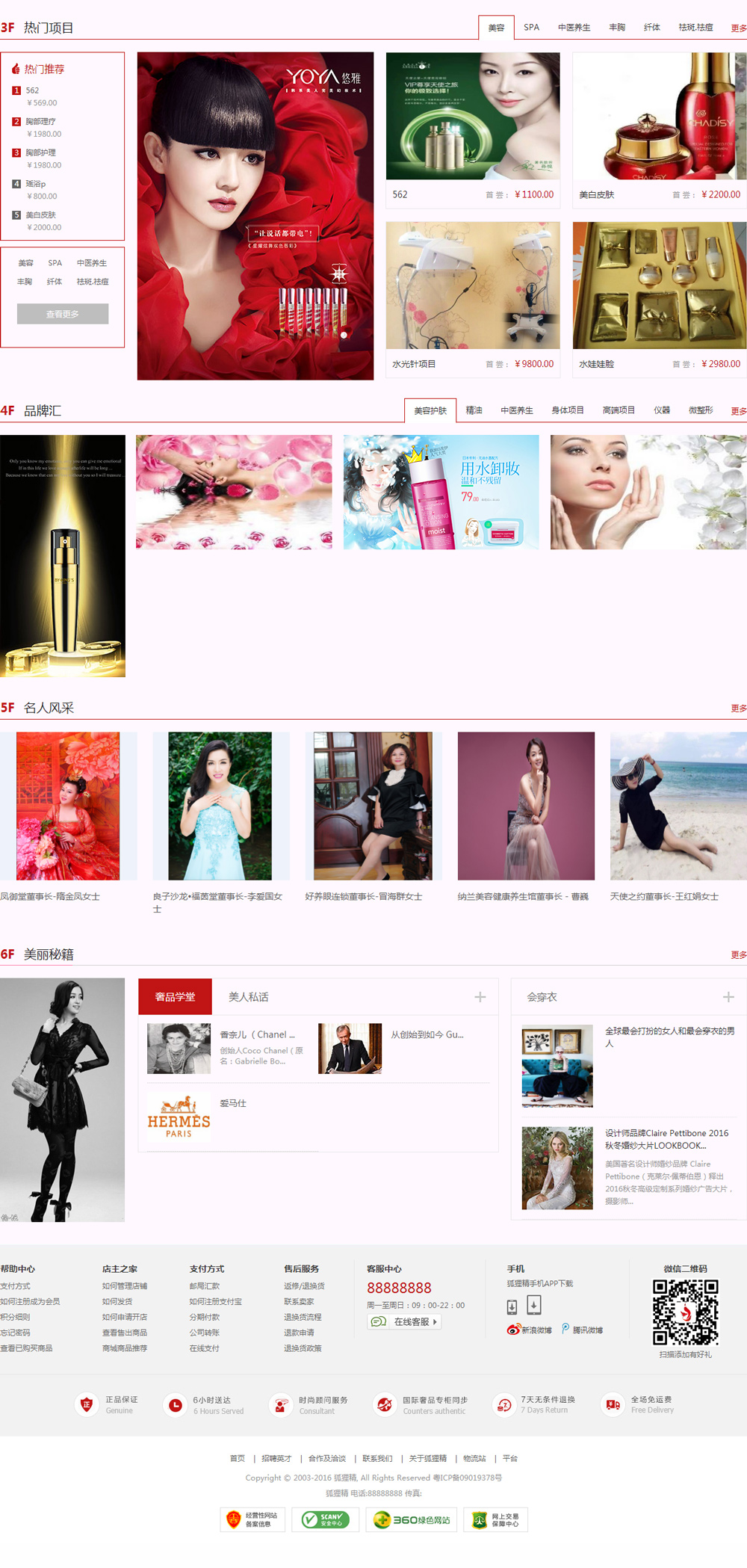Expand 美人私话 section using plus icon
747x1568 pixels.
click(480, 997)
